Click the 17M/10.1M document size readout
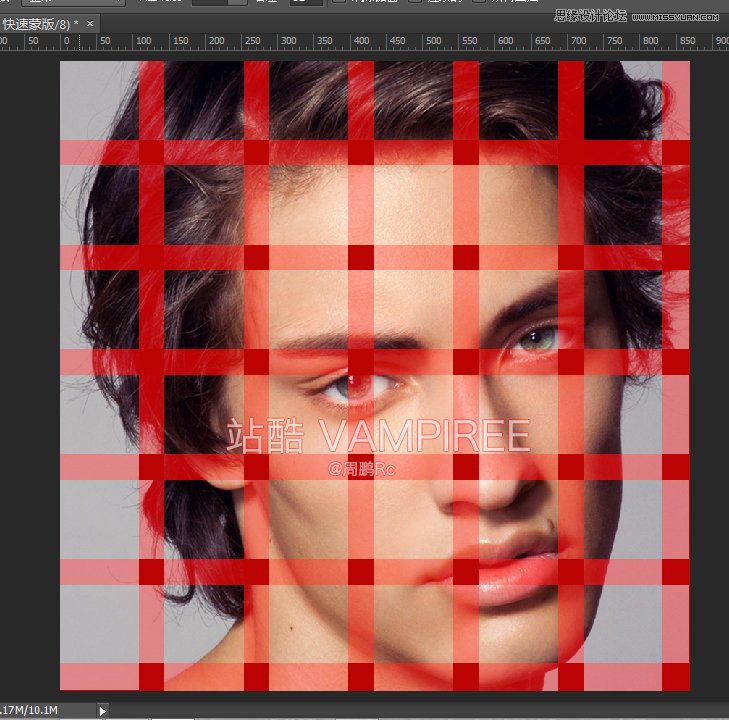This screenshot has width=729, height=720. (x=29, y=710)
